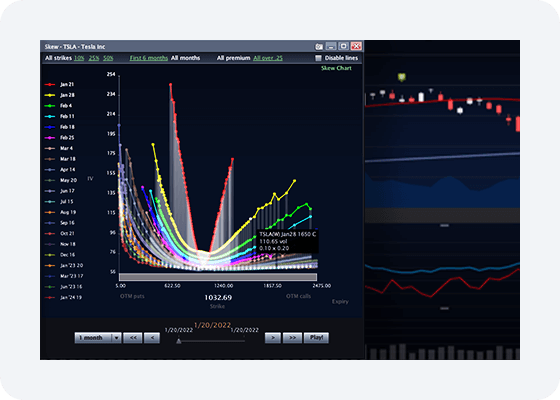Select the Dec 16 legend entry
The width and height of the screenshot is (560, 400).
tap(60, 255)
